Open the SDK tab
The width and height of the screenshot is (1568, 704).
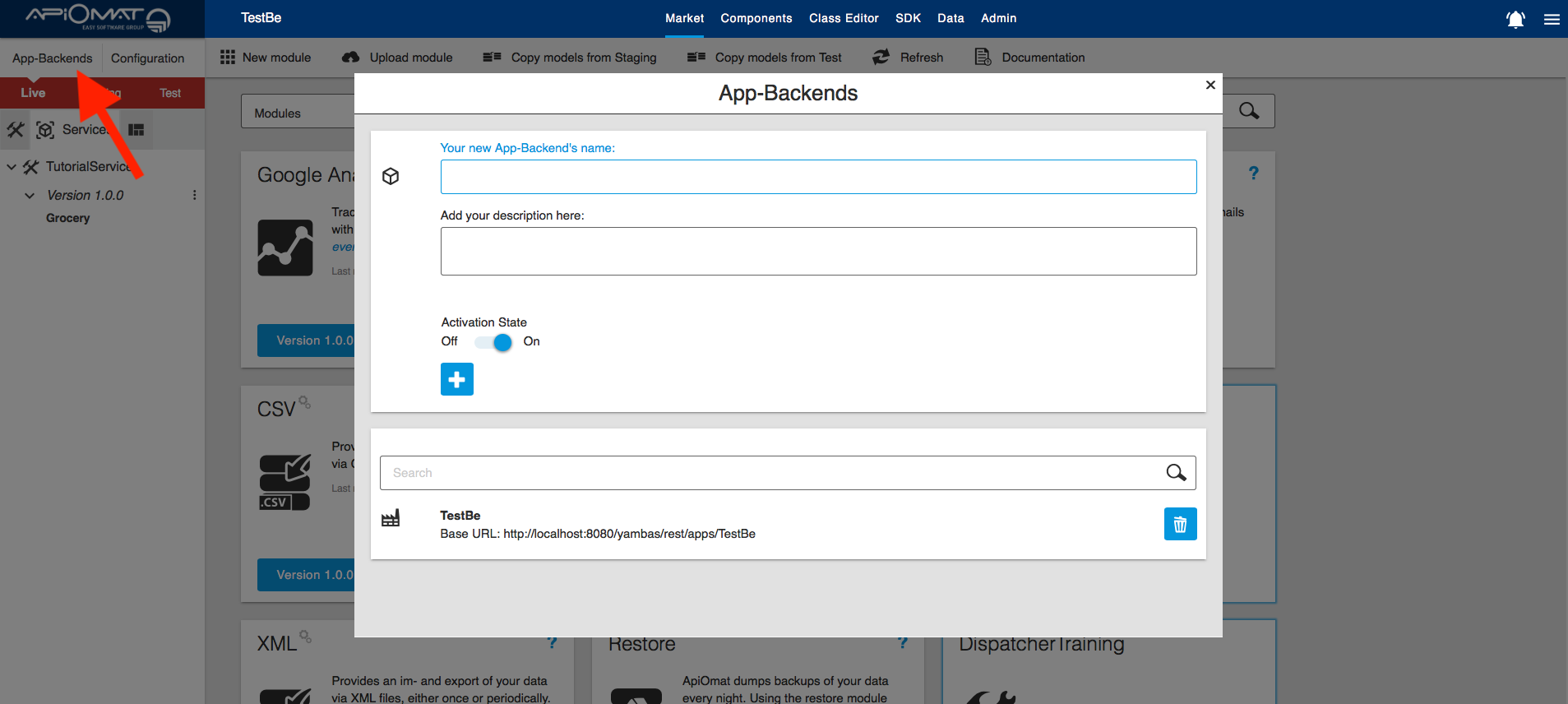coord(908,18)
